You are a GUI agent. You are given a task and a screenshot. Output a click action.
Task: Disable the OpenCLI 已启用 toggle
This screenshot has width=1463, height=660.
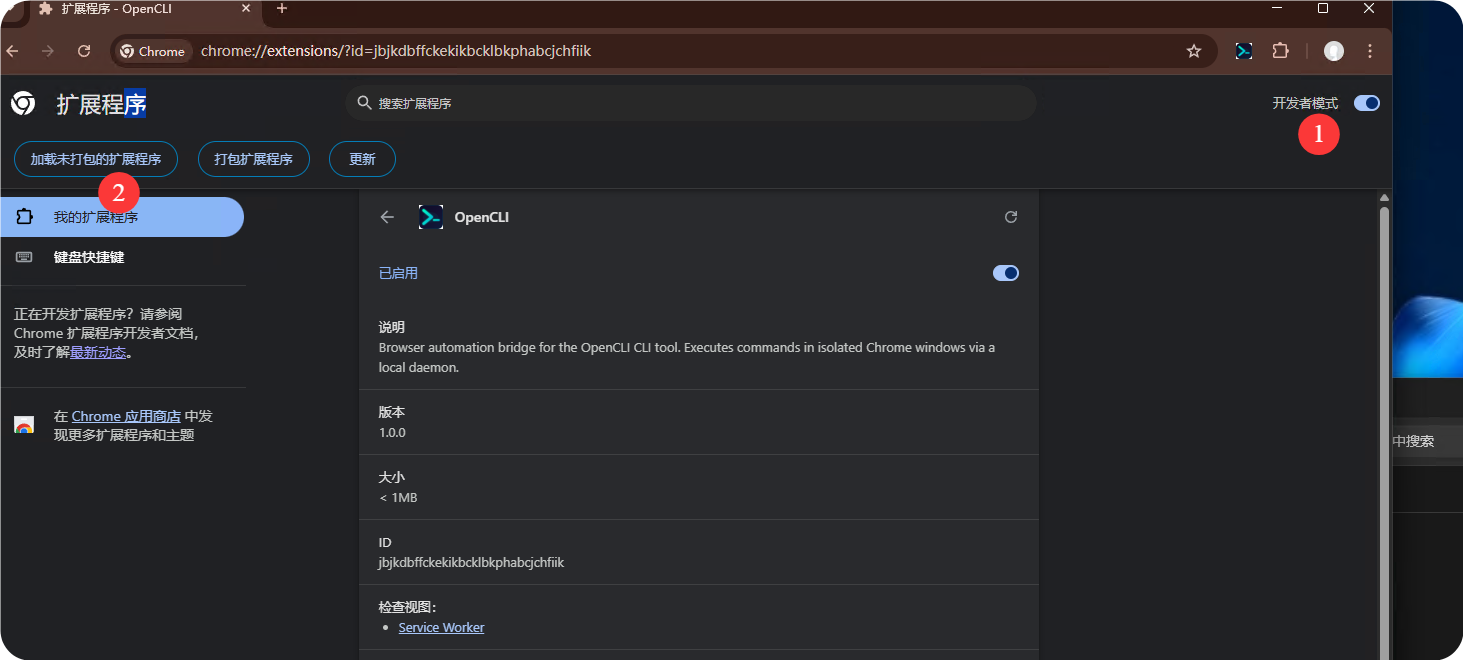tap(1005, 273)
